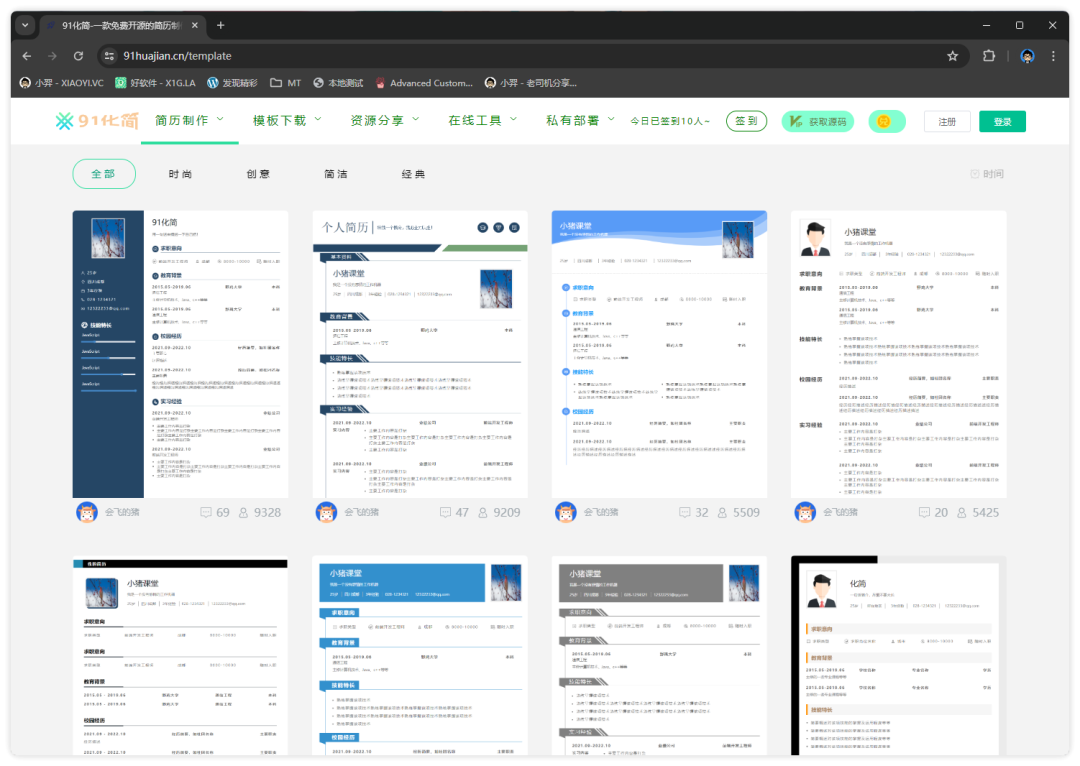The image size is (1080, 766).
Task: Open MT bookmarks folder
Action: click(286, 83)
